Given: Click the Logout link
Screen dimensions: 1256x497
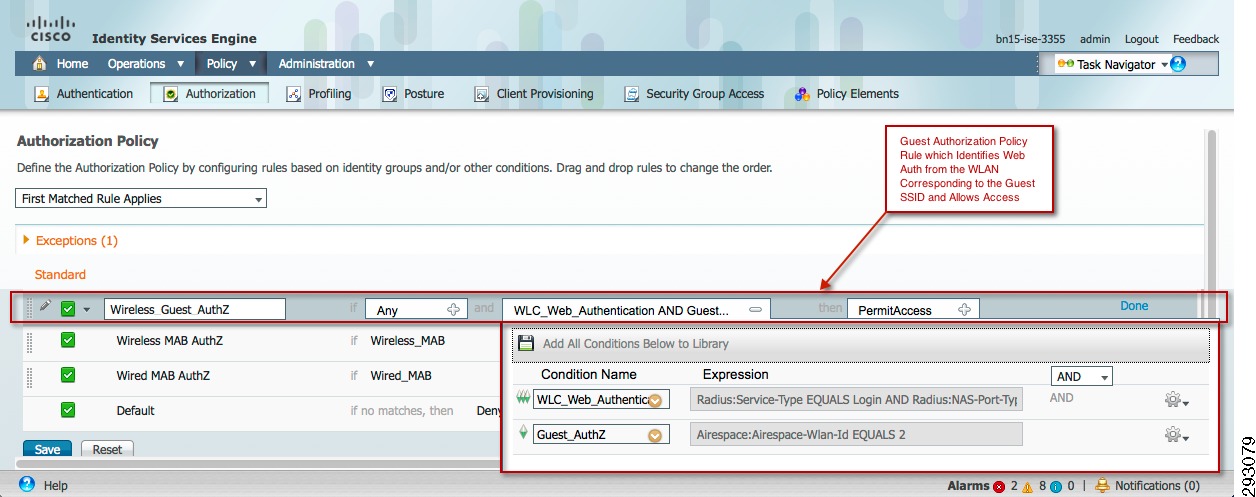Looking at the screenshot, I should pos(1142,39).
